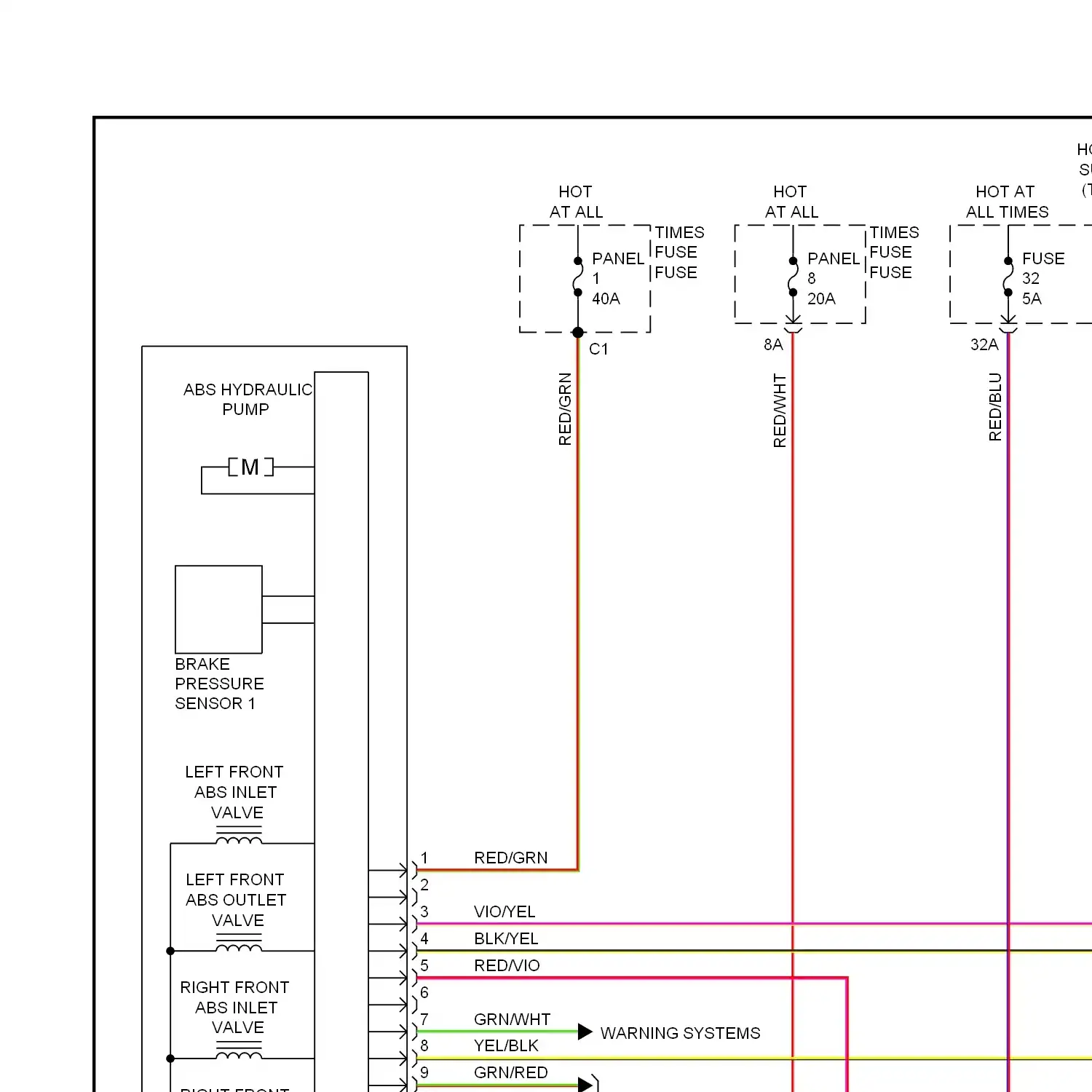Click RIGHT FRONT ABS INLET VALVE label
Viewport: 1092px width, 1092px height.
[234, 1008]
